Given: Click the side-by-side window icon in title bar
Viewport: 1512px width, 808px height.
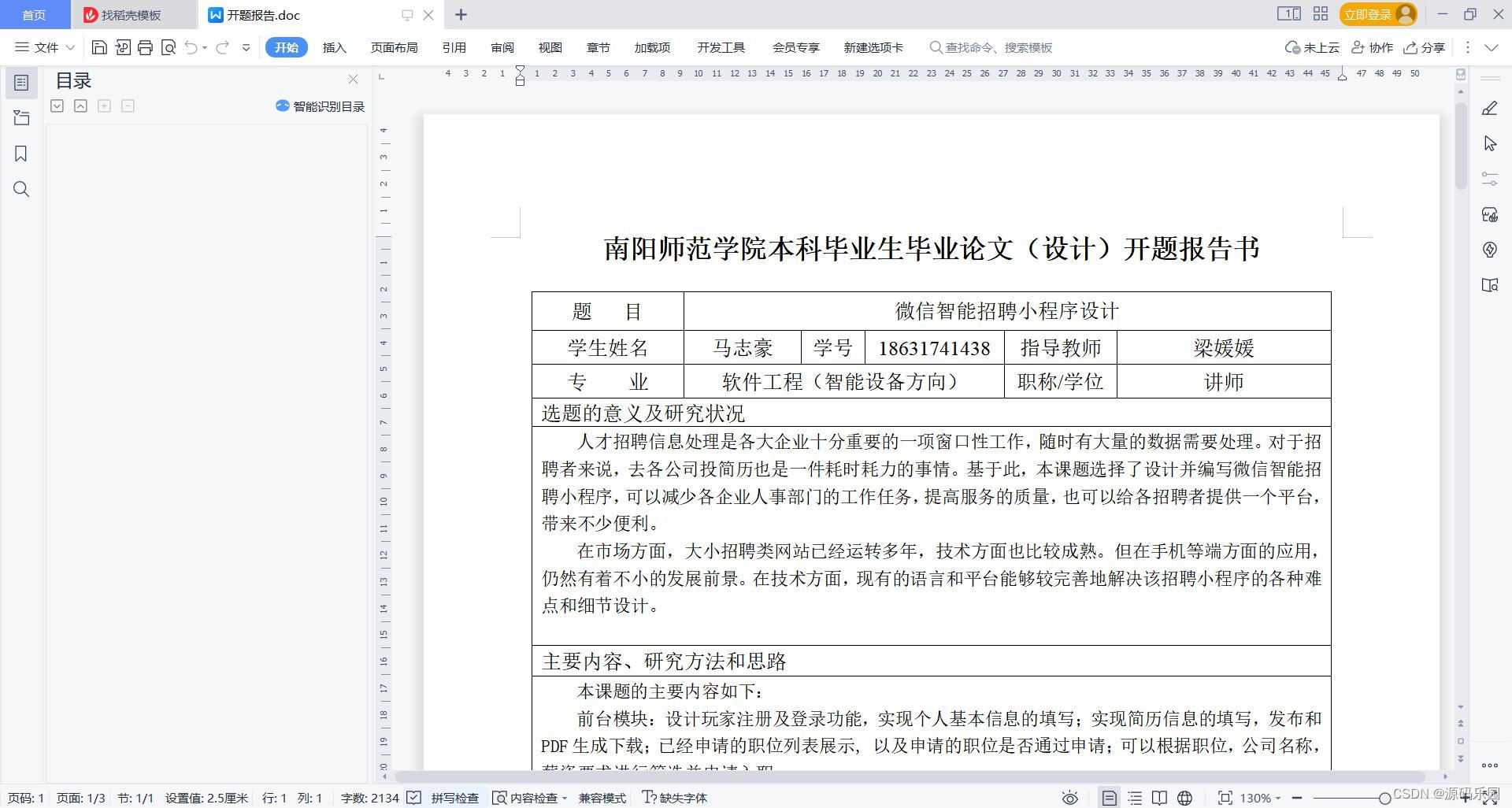Looking at the screenshot, I should coord(1288,13).
